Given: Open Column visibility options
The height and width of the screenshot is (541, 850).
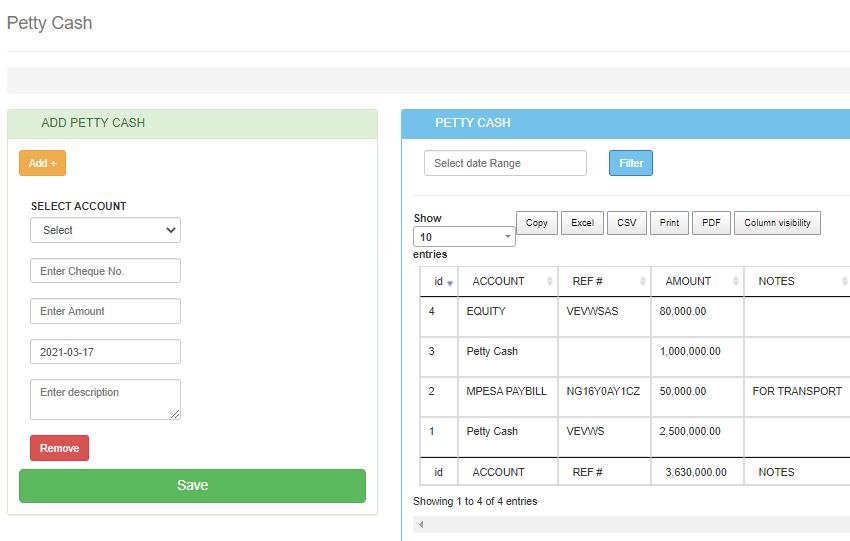Looking at the screenshot, I should (778, 223).
